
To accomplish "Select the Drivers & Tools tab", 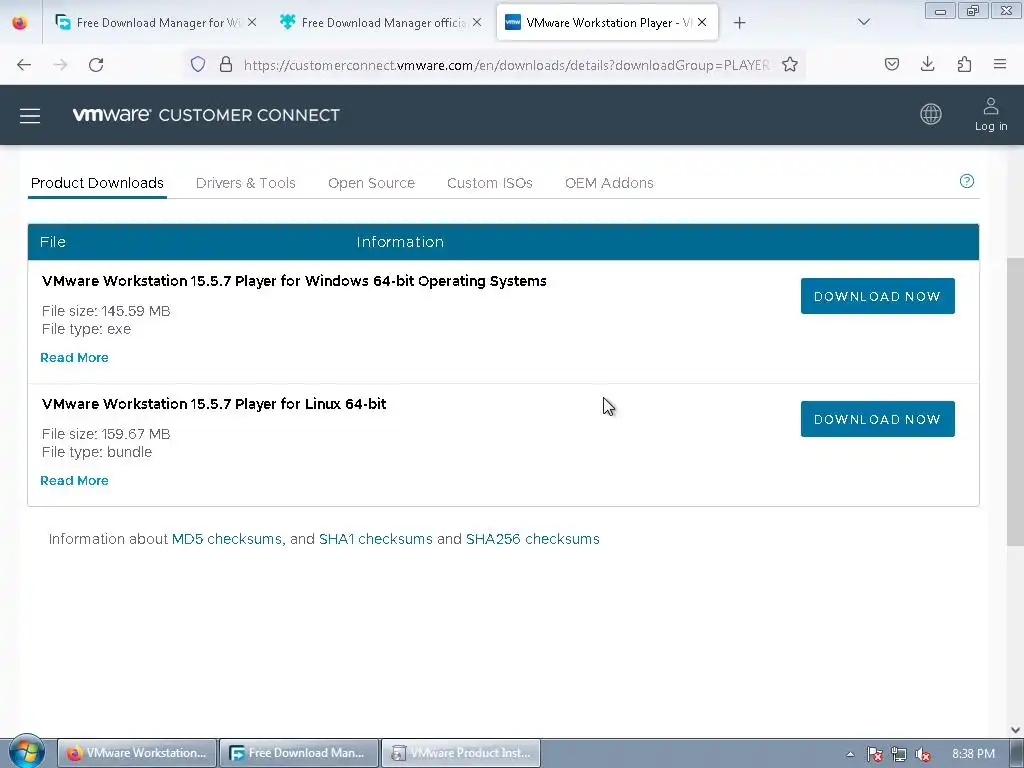I will point(246,183).
